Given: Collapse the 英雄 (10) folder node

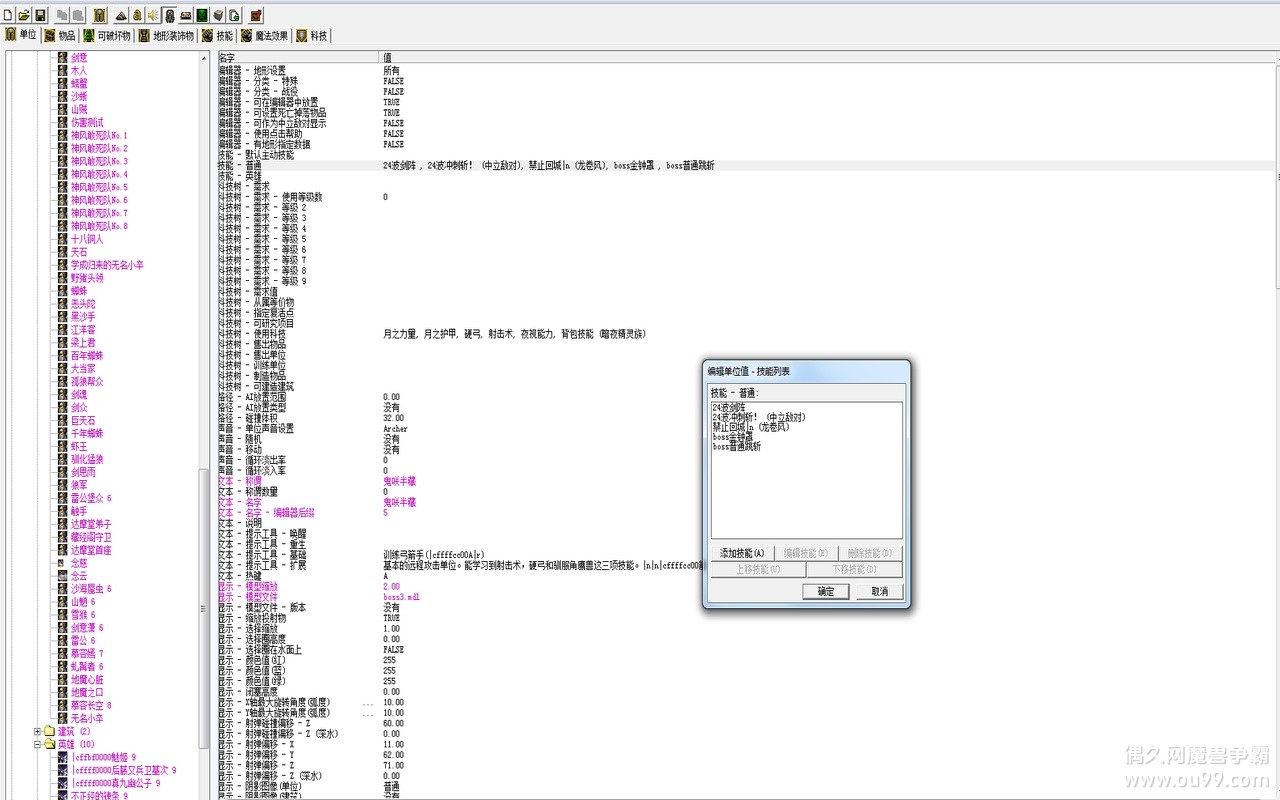Looking at the screenshot, I should (x=37, y=744).
